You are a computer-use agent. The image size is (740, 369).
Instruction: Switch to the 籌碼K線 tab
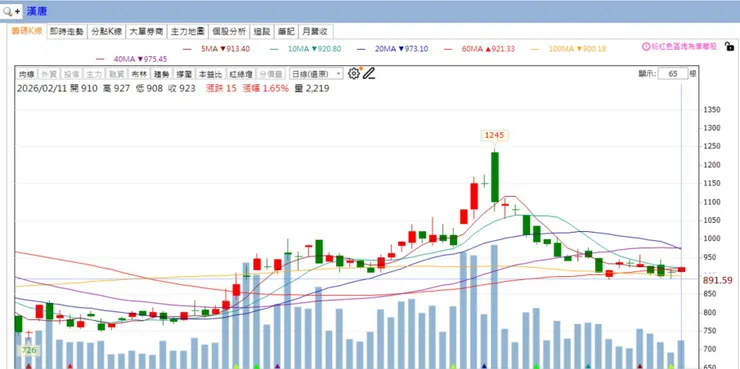tap(27, 32)
